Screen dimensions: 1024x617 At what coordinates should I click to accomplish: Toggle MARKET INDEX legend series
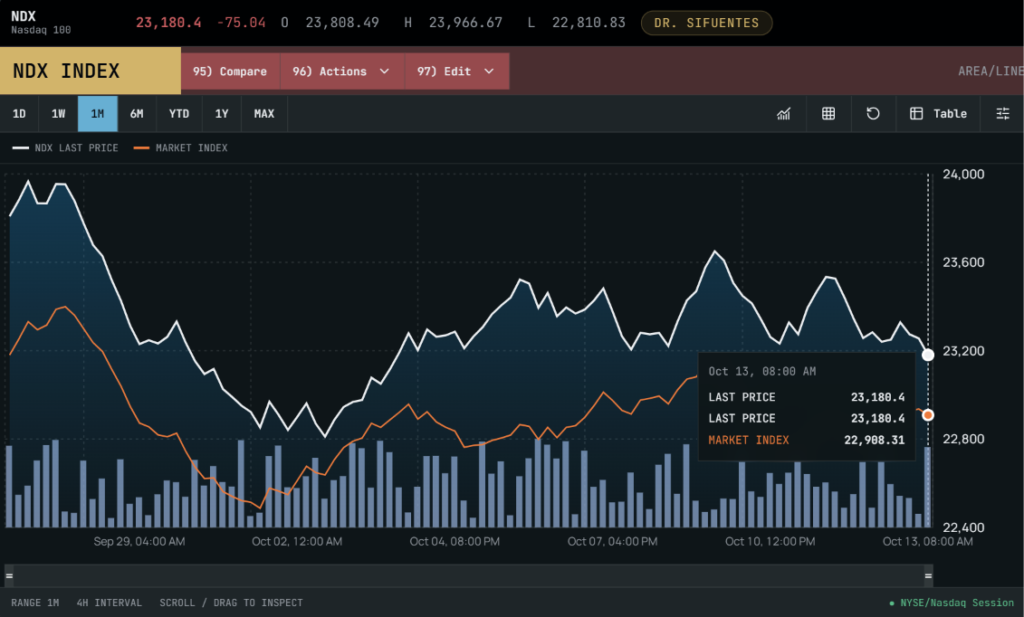pos(181,148)
